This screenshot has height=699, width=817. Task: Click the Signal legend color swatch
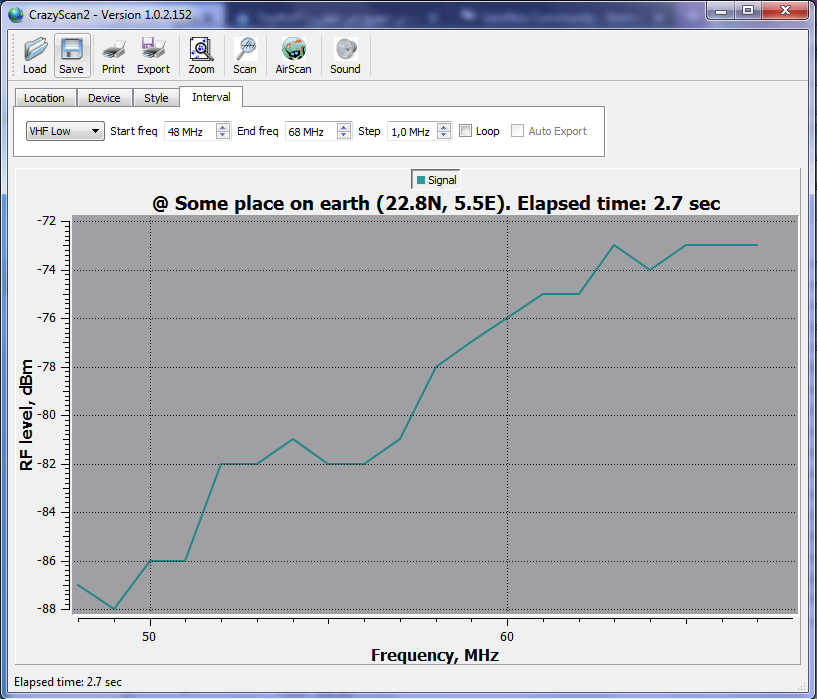tap(420, 180)
